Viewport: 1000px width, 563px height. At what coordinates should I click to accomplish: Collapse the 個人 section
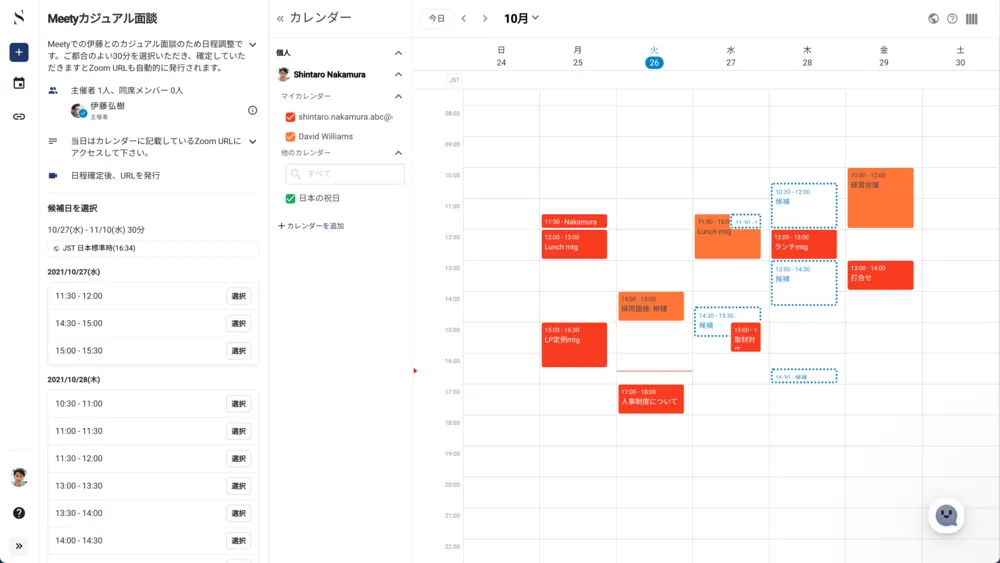point(399,53)
